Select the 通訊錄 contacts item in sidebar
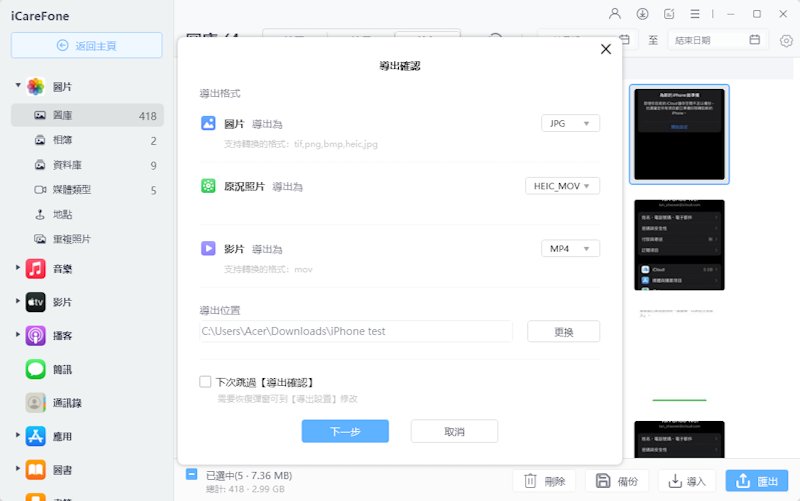This screenshot has width=800, height=501. 66,403
